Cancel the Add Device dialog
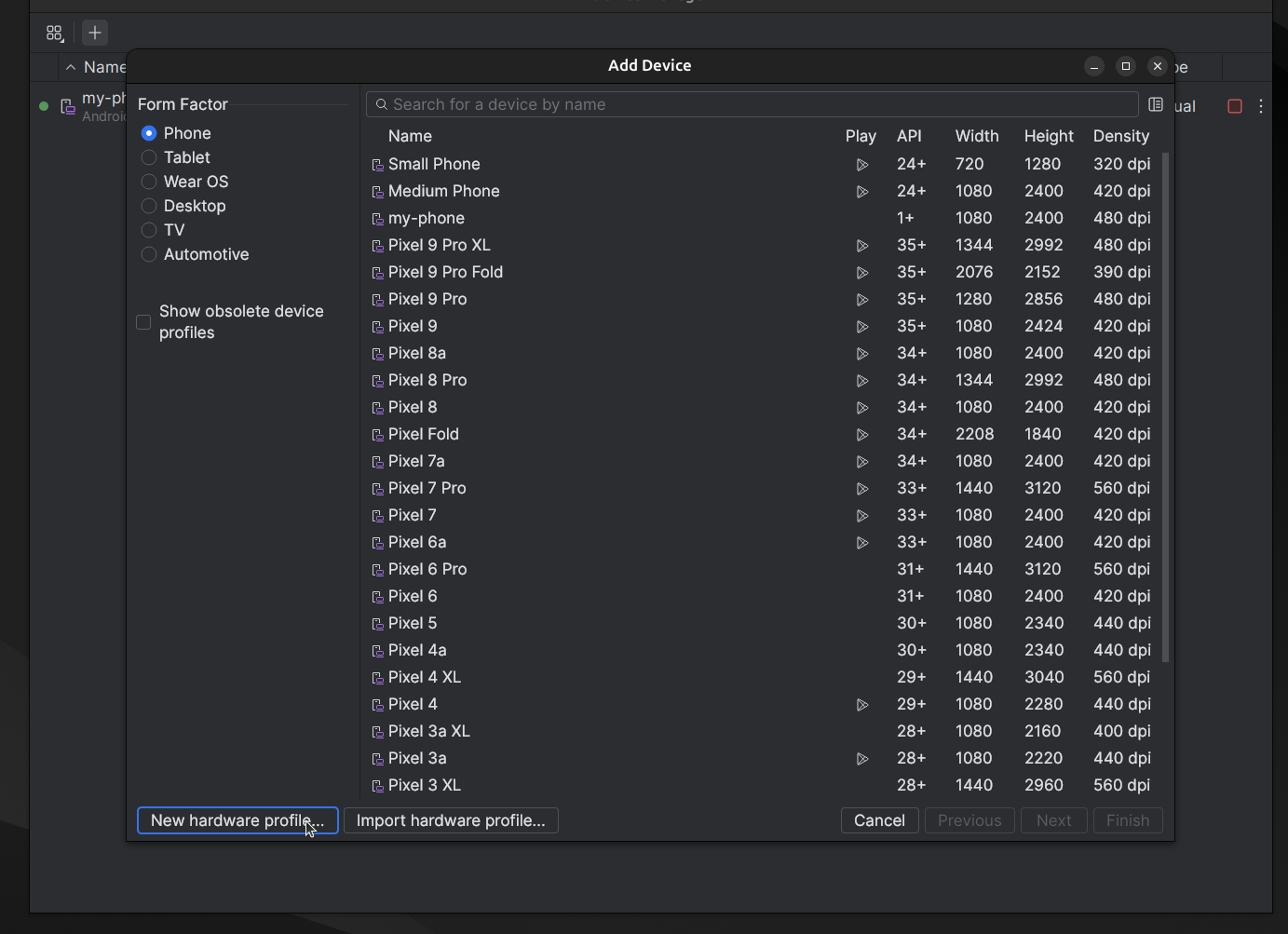 click(x=879, y=820)
